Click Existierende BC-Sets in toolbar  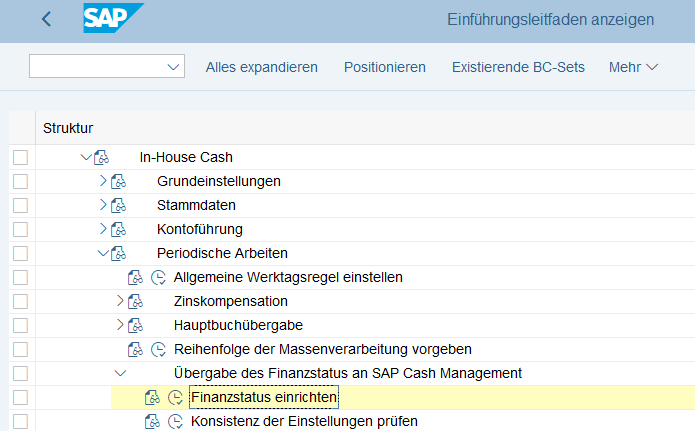[x=517, y=67]
